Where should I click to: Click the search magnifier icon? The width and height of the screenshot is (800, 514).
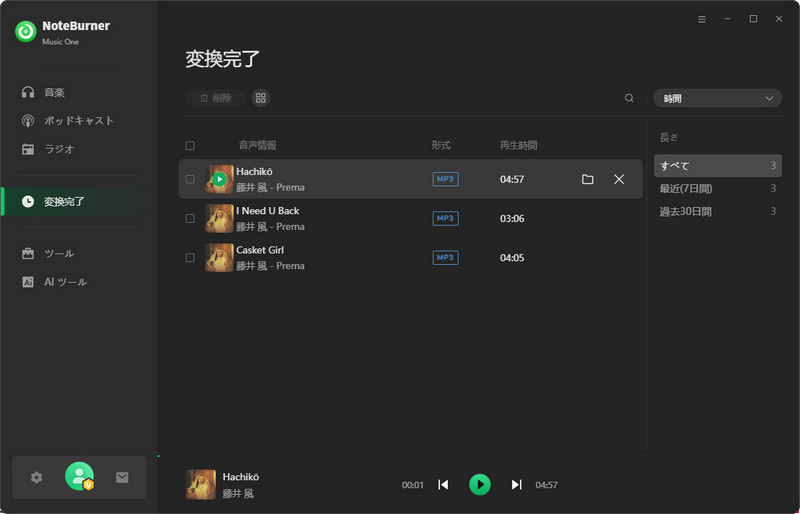point(629,98)
